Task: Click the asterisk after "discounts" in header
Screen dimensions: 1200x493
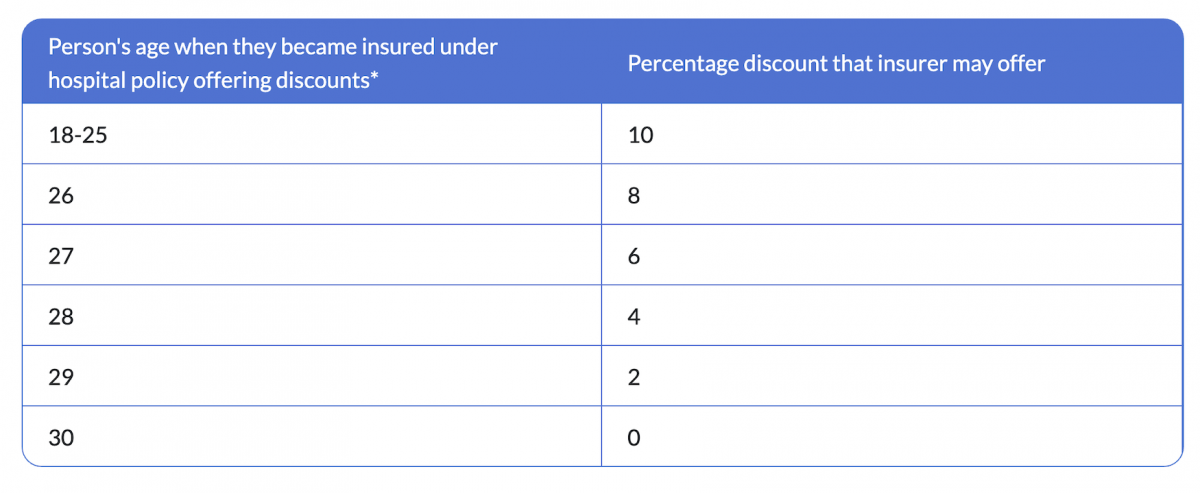Action: pos(374,78)
